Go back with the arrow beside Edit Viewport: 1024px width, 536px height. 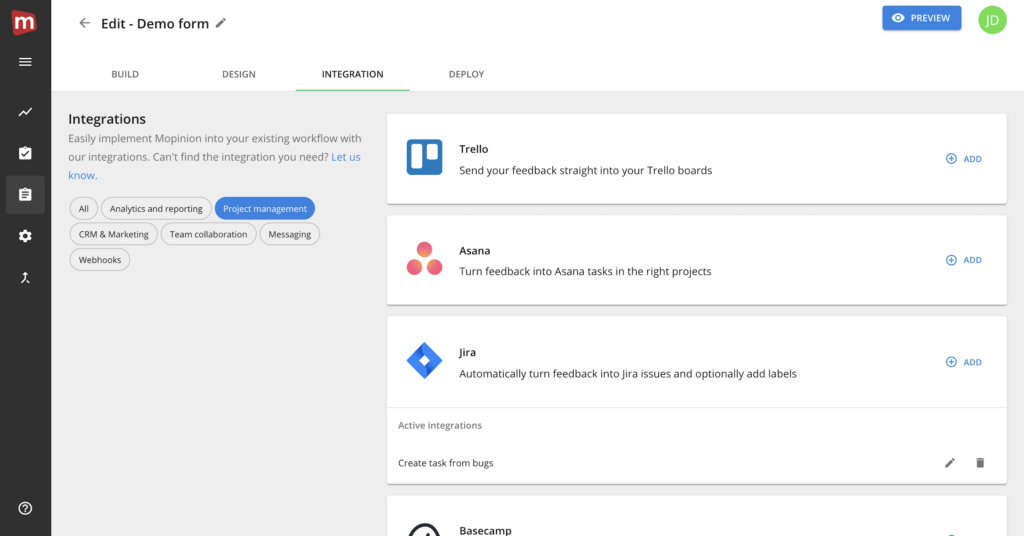[x=84, y=23]
